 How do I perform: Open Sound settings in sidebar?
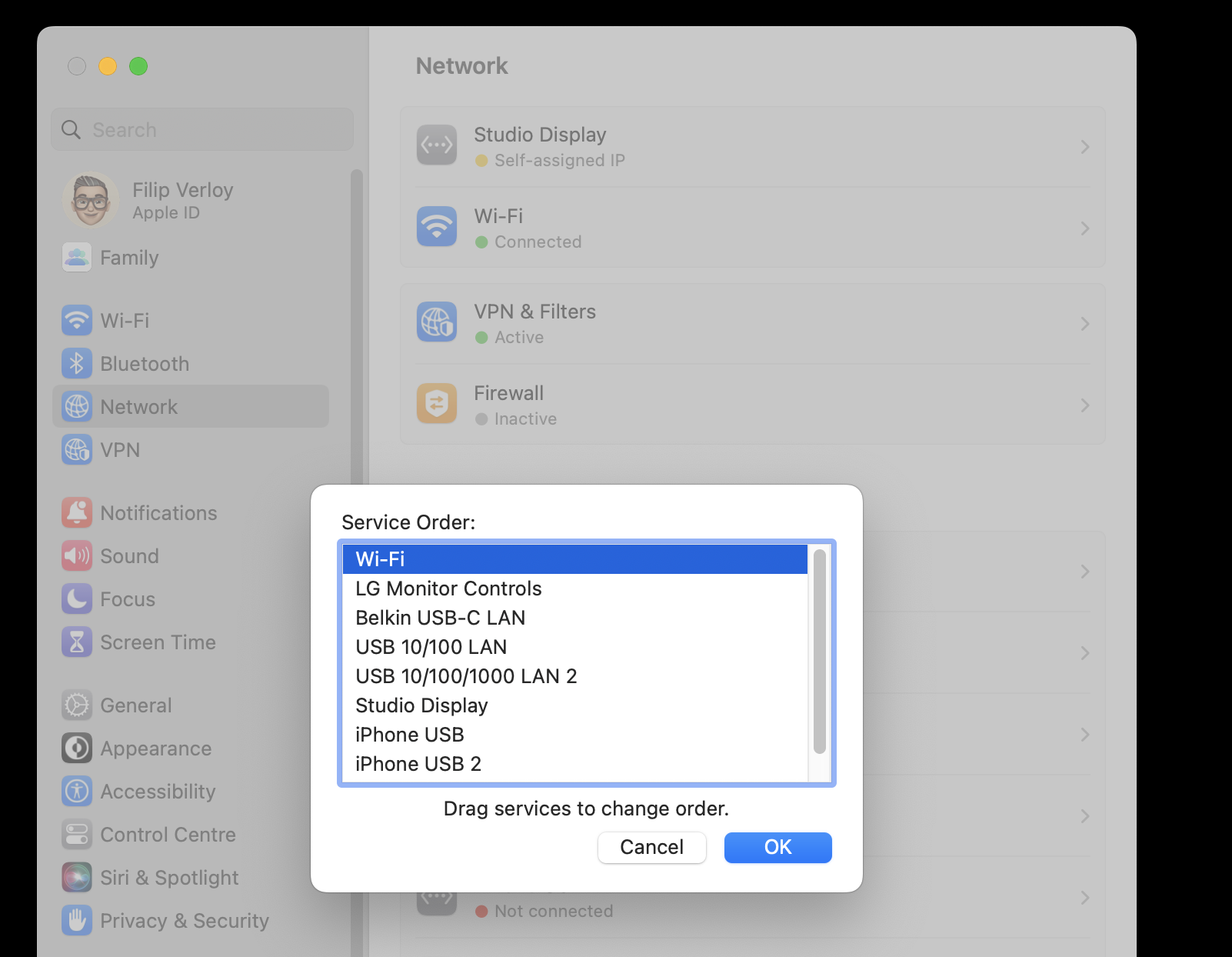(191, 555)
